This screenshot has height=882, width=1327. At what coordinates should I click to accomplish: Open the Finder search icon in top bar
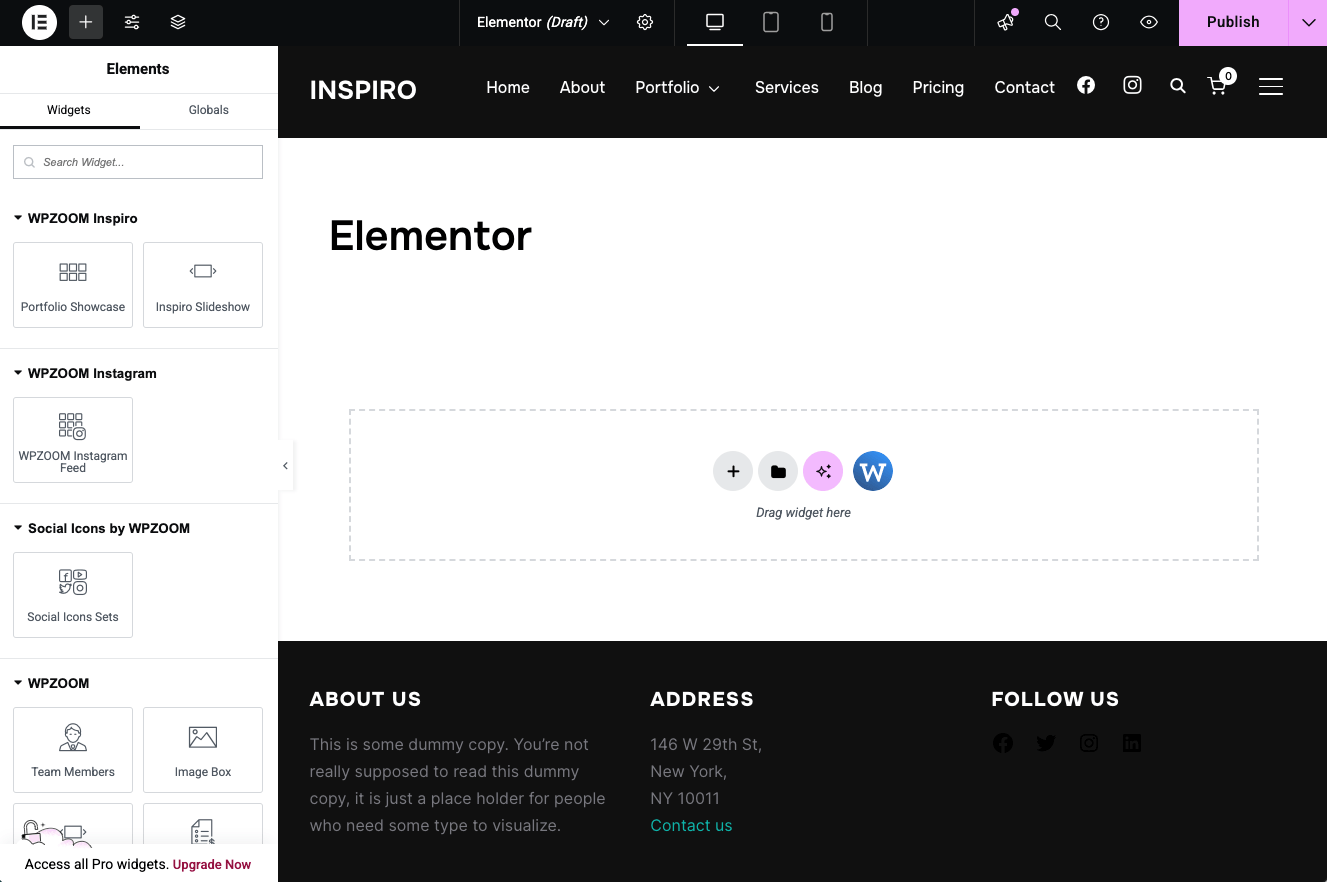(1053, 22)
